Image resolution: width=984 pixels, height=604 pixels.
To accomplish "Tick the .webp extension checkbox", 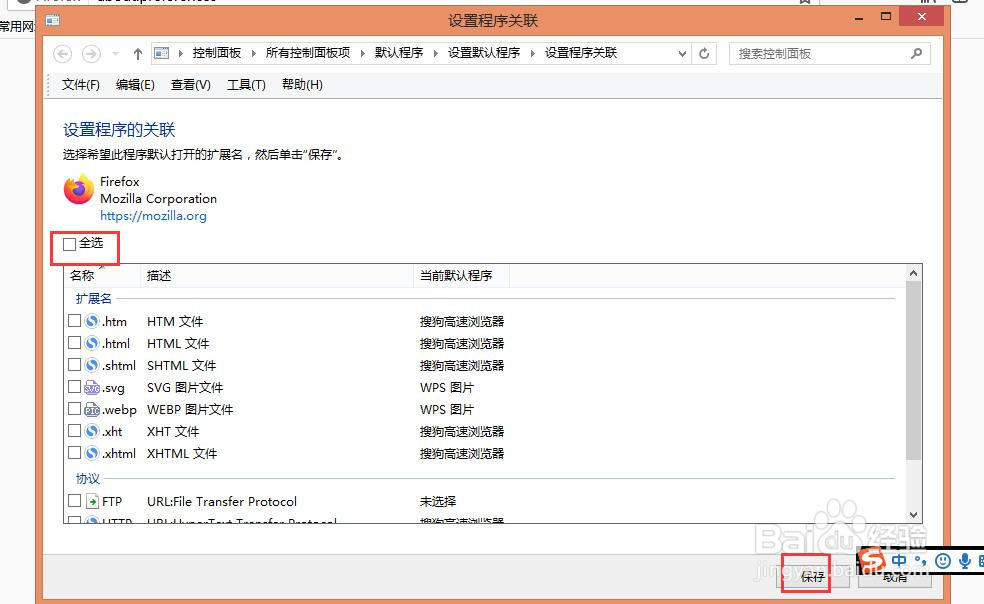I will (74, 409).
